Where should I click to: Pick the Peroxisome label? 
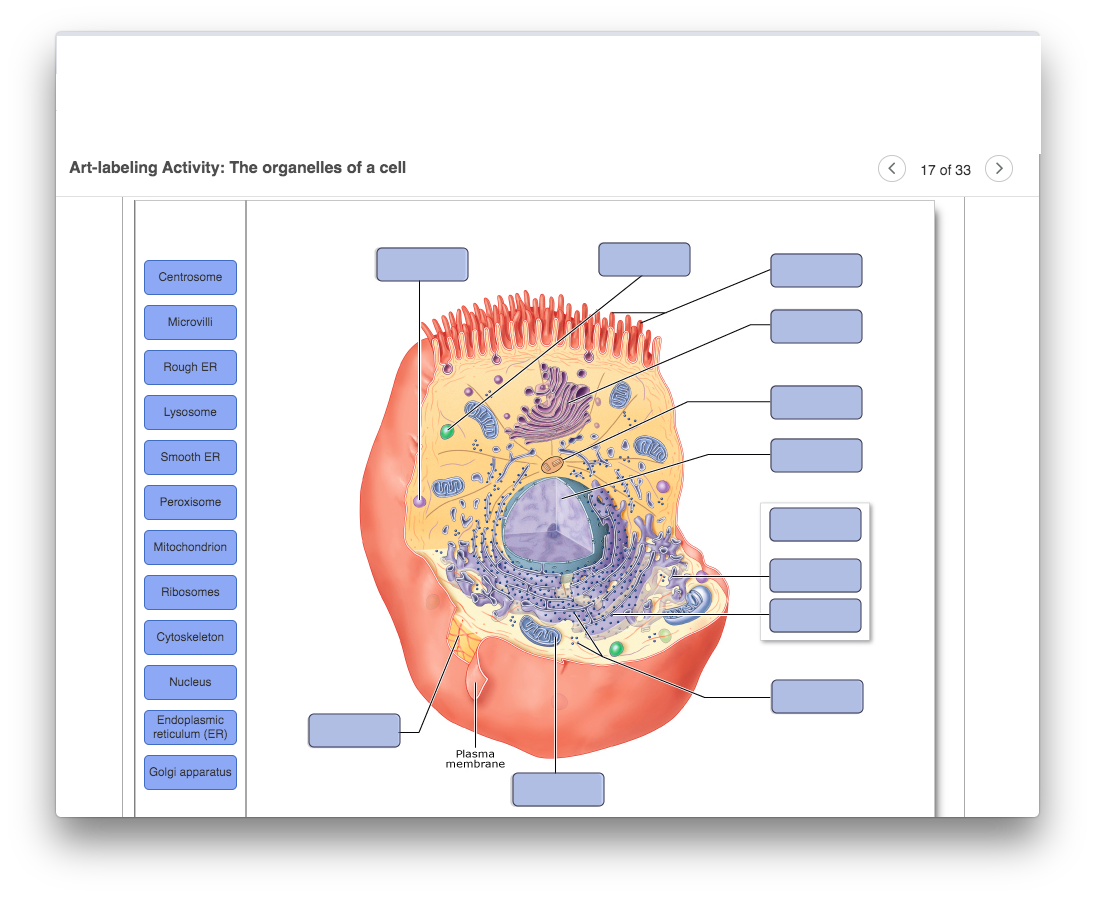pyautogui.click(x=190, y=502)
